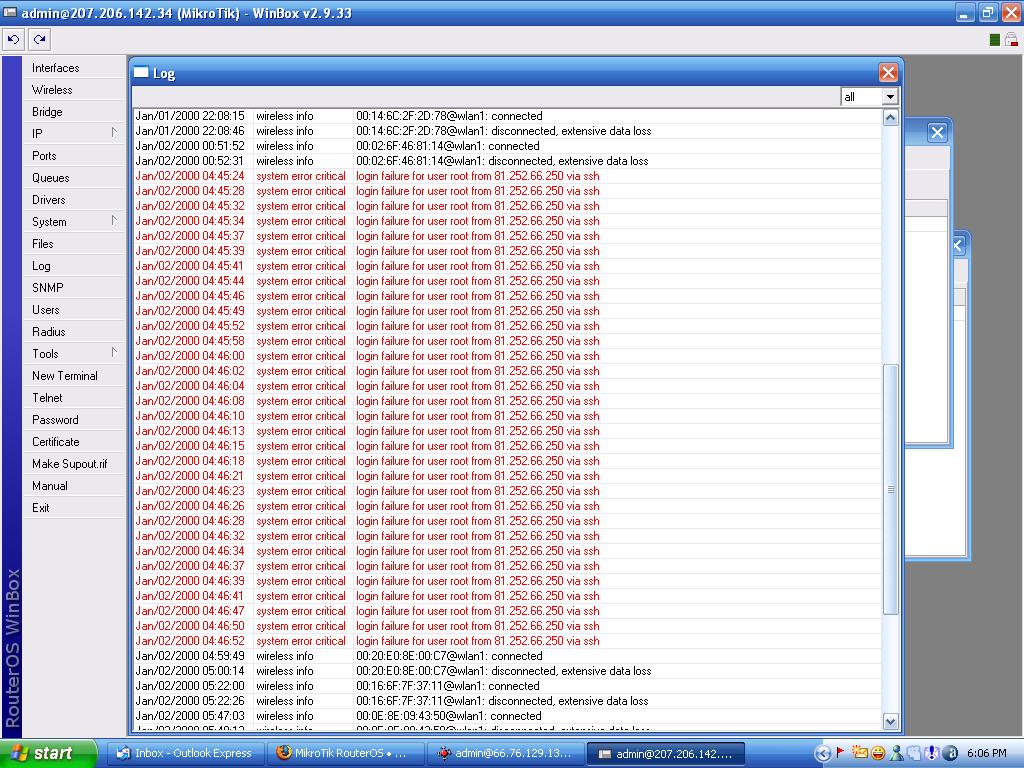Open the Yahoo Messenger smiley tray icon
Screen dimensions: 1024x768
pos(878,753)
